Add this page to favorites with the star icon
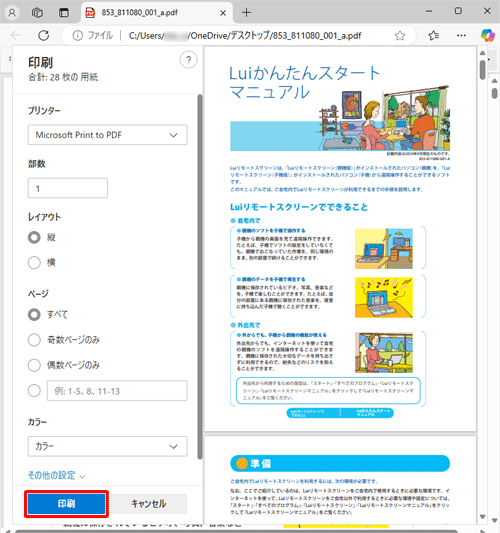This screenshot has width=500, height=533. tap(400, 35)
